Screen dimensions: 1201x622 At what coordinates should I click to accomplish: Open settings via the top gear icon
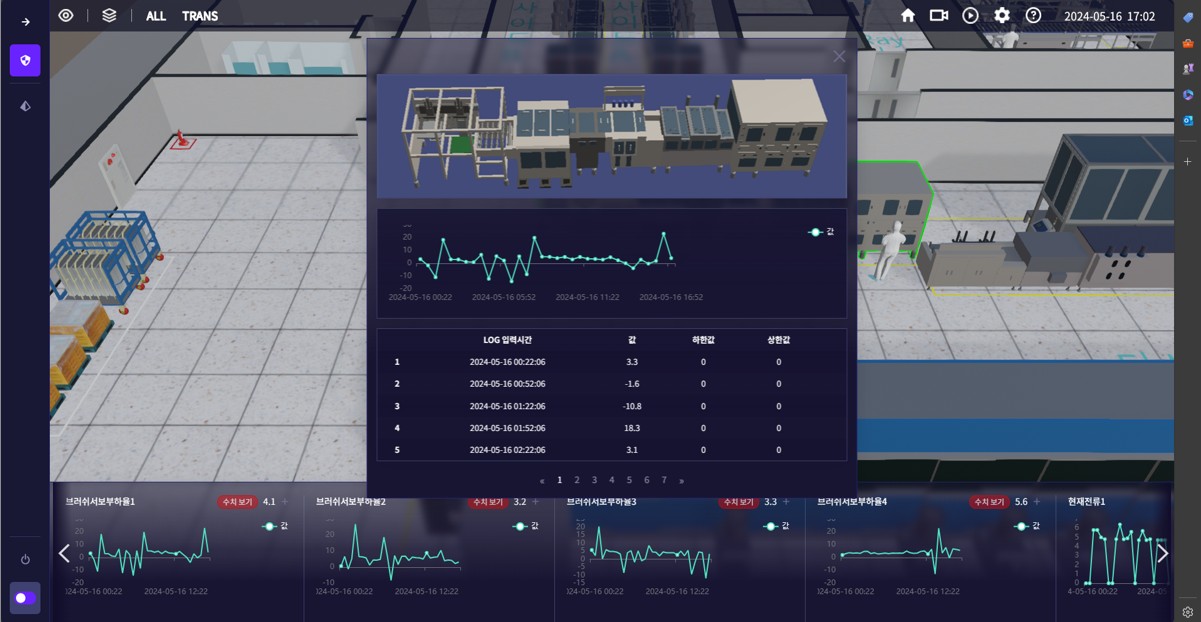(1001, 16)
